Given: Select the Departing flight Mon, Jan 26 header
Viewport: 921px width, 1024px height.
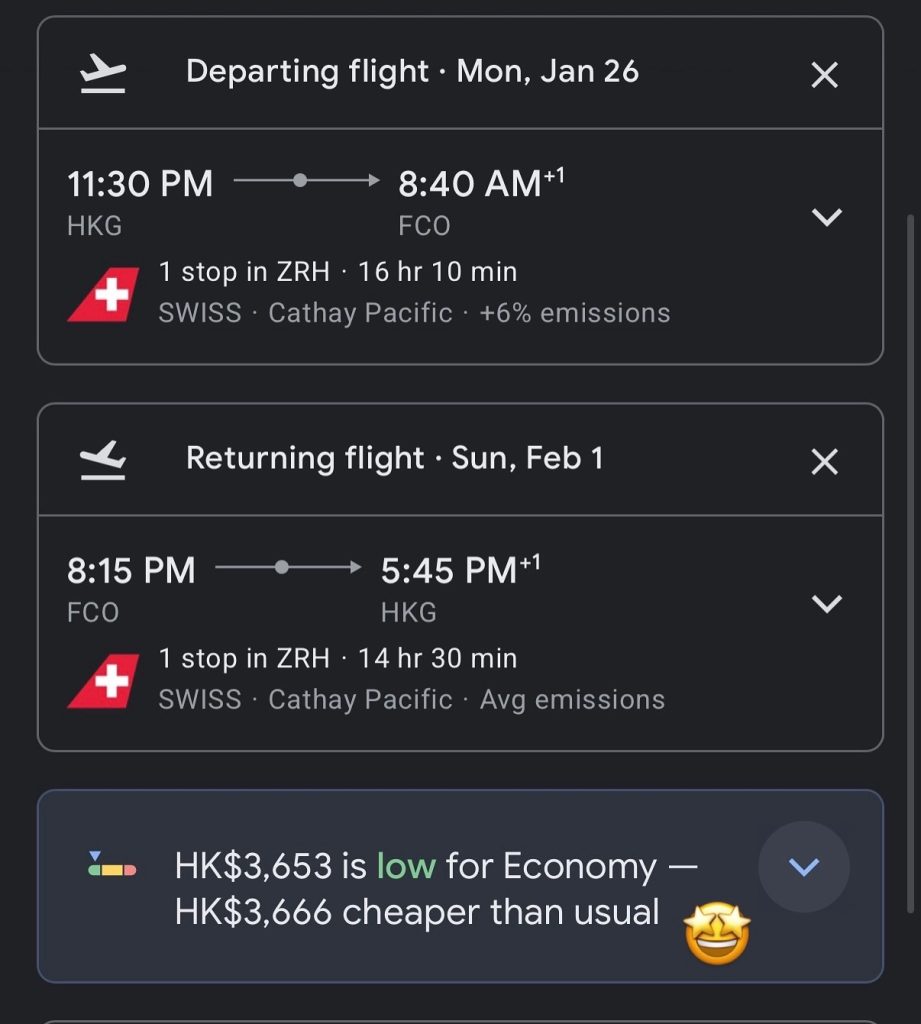Looking at the screenshot, I should click(412, 72).
